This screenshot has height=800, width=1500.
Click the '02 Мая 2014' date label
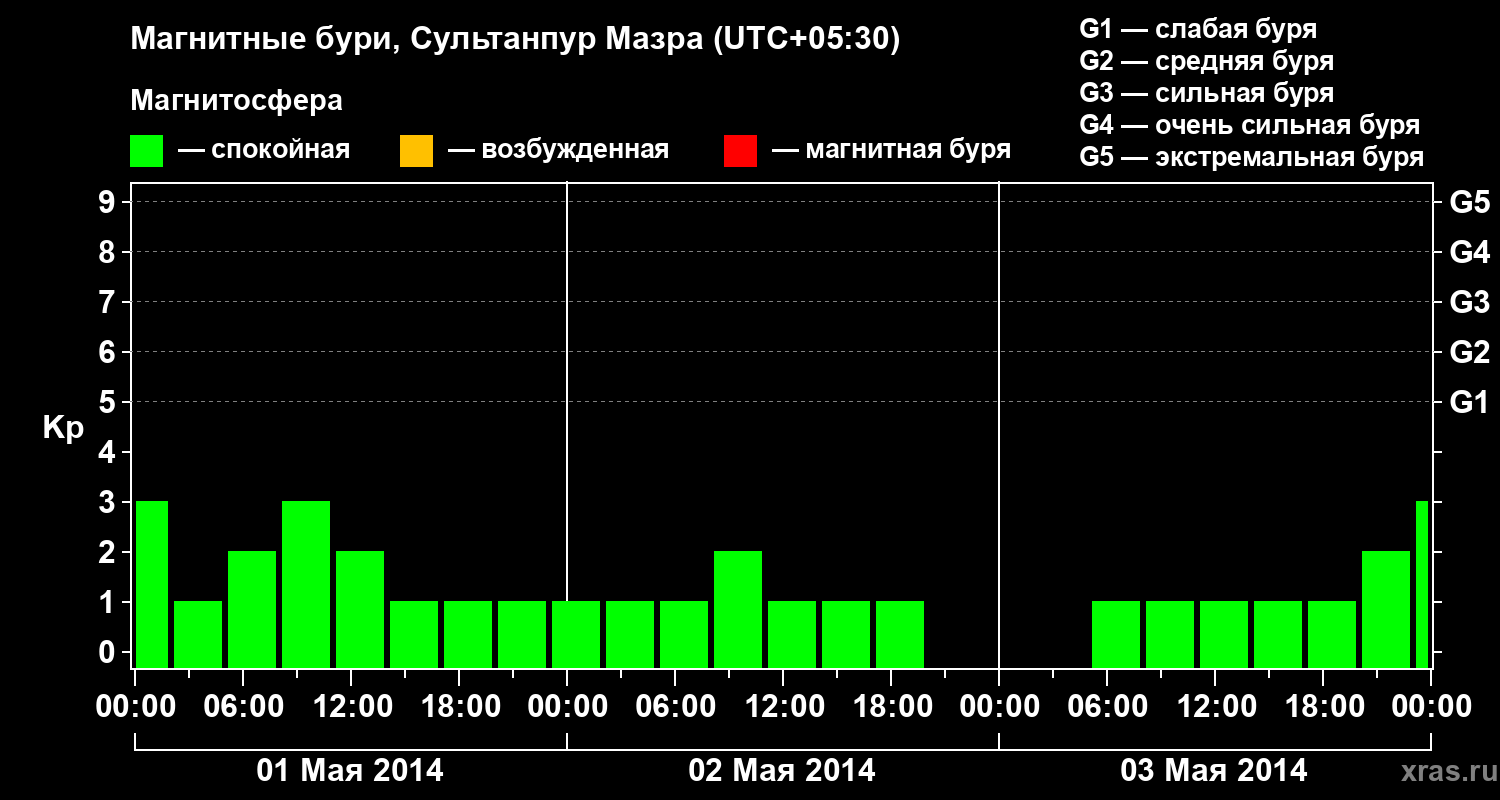pyautogui.click(x=782, y=771)
